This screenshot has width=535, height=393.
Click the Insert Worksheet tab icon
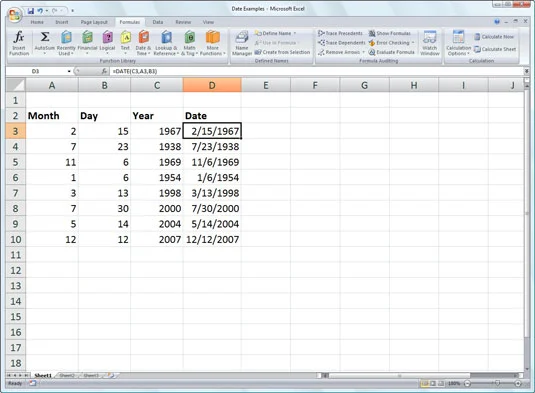pyautogui.click(x=111, y=376)
